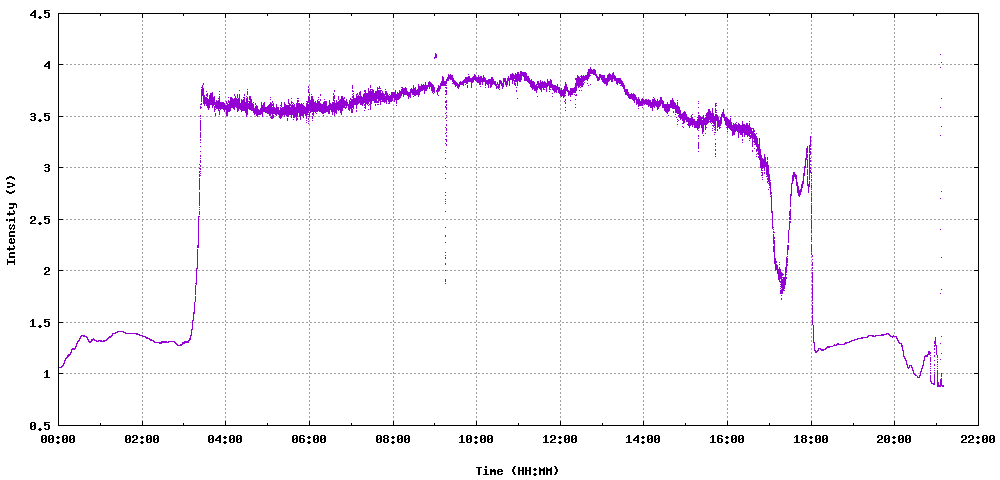Click the X-axis tick label "08:00"
Image resolution: width=1000 pixels, height=480 pixels.
[x=393, y=439]
